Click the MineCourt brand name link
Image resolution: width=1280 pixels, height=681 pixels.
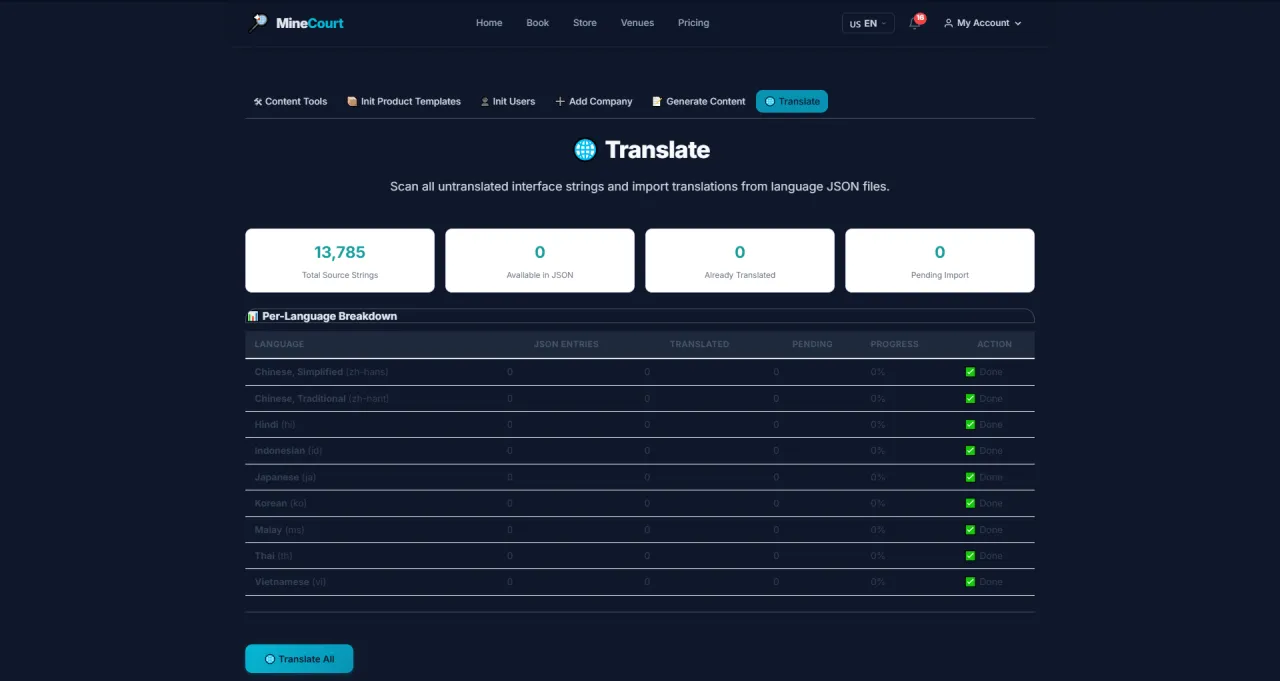pos(310,23)
